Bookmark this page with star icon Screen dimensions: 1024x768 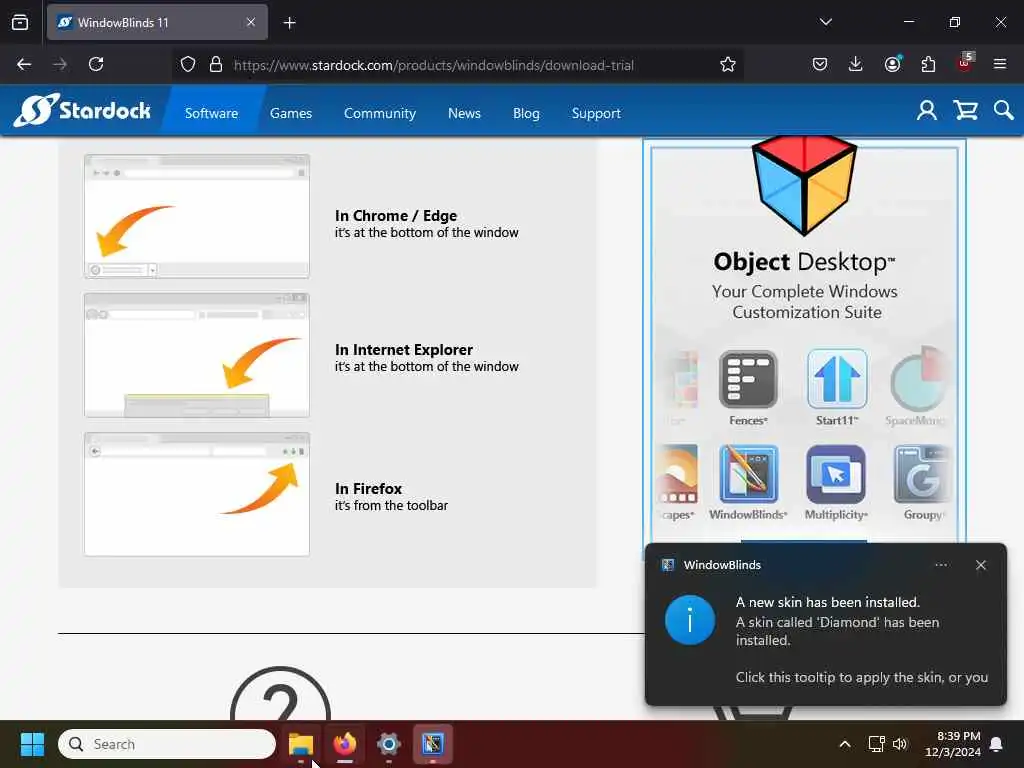coord(728,65)
